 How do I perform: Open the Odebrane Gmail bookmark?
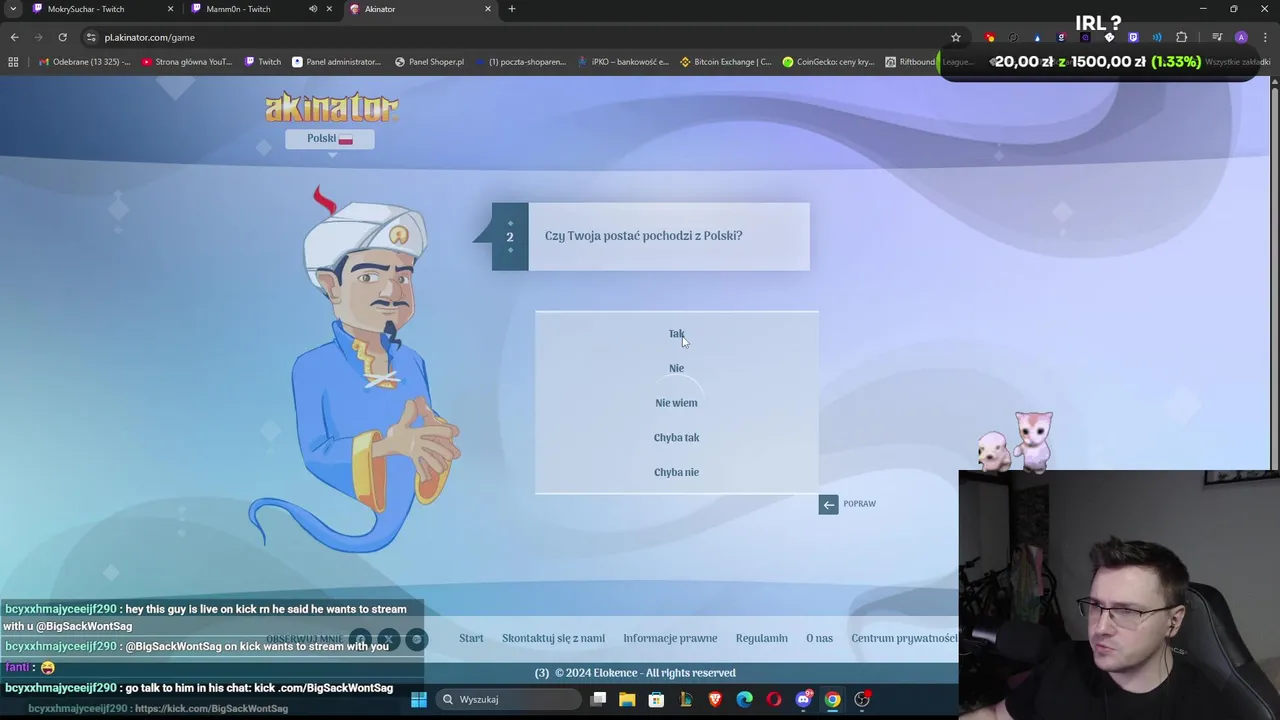(85, 62)
